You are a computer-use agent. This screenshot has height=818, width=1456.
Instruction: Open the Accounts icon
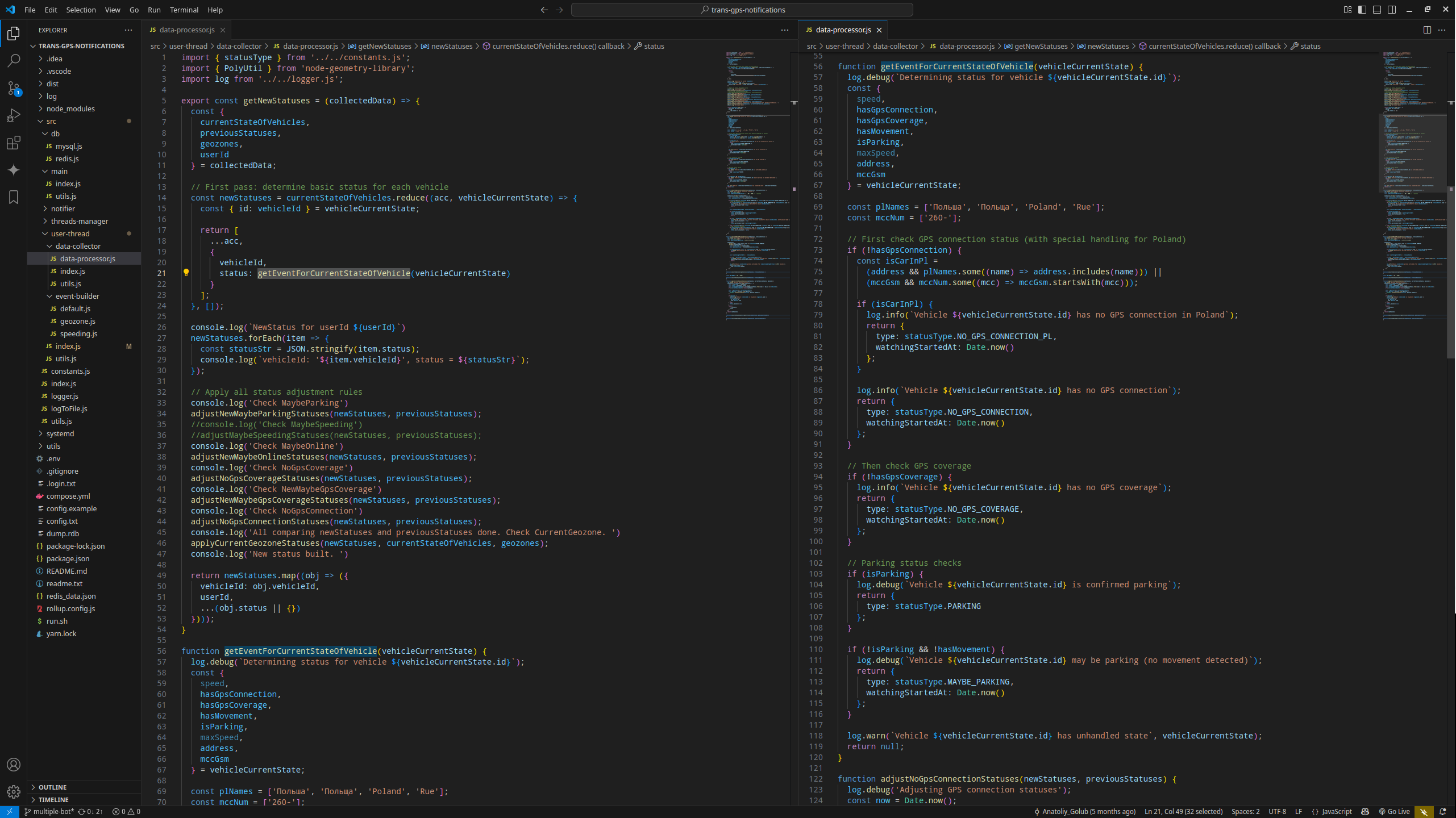click(14, 765)
